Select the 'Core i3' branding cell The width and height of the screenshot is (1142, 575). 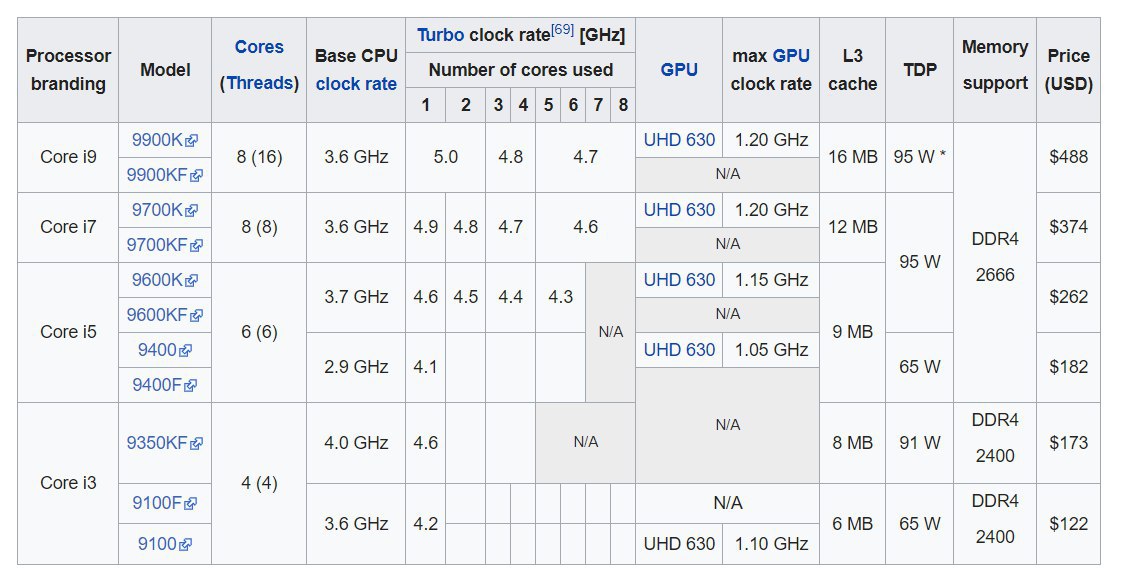click(x=68, y=483)
